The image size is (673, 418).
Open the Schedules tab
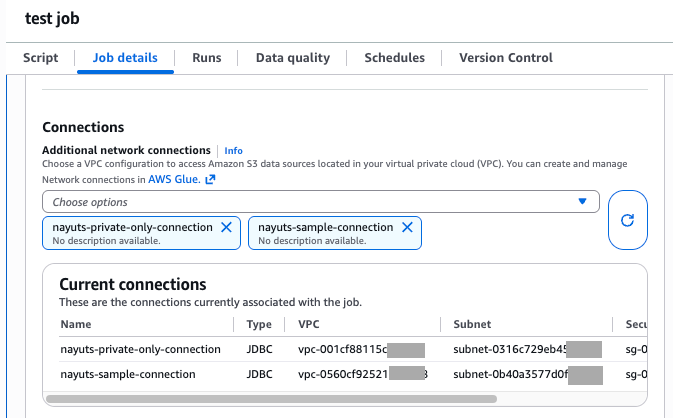coord(394,58)
